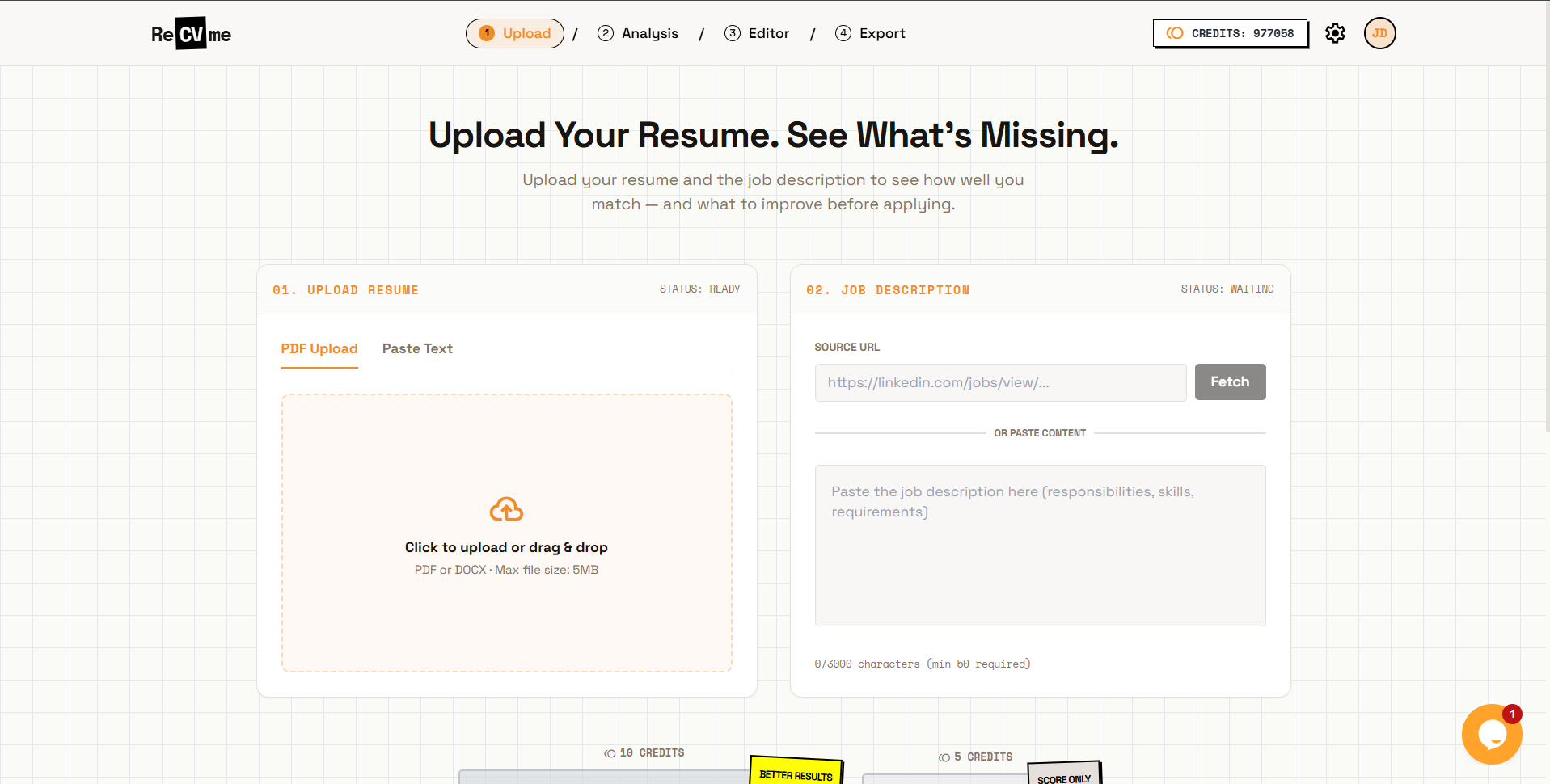Click the STATUS: READY text

(699, 289)
